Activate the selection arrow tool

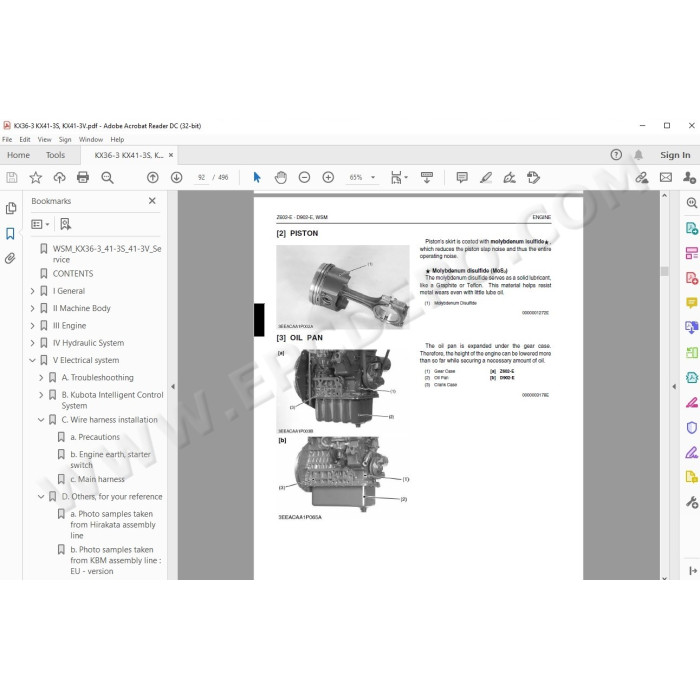(257, 178)
